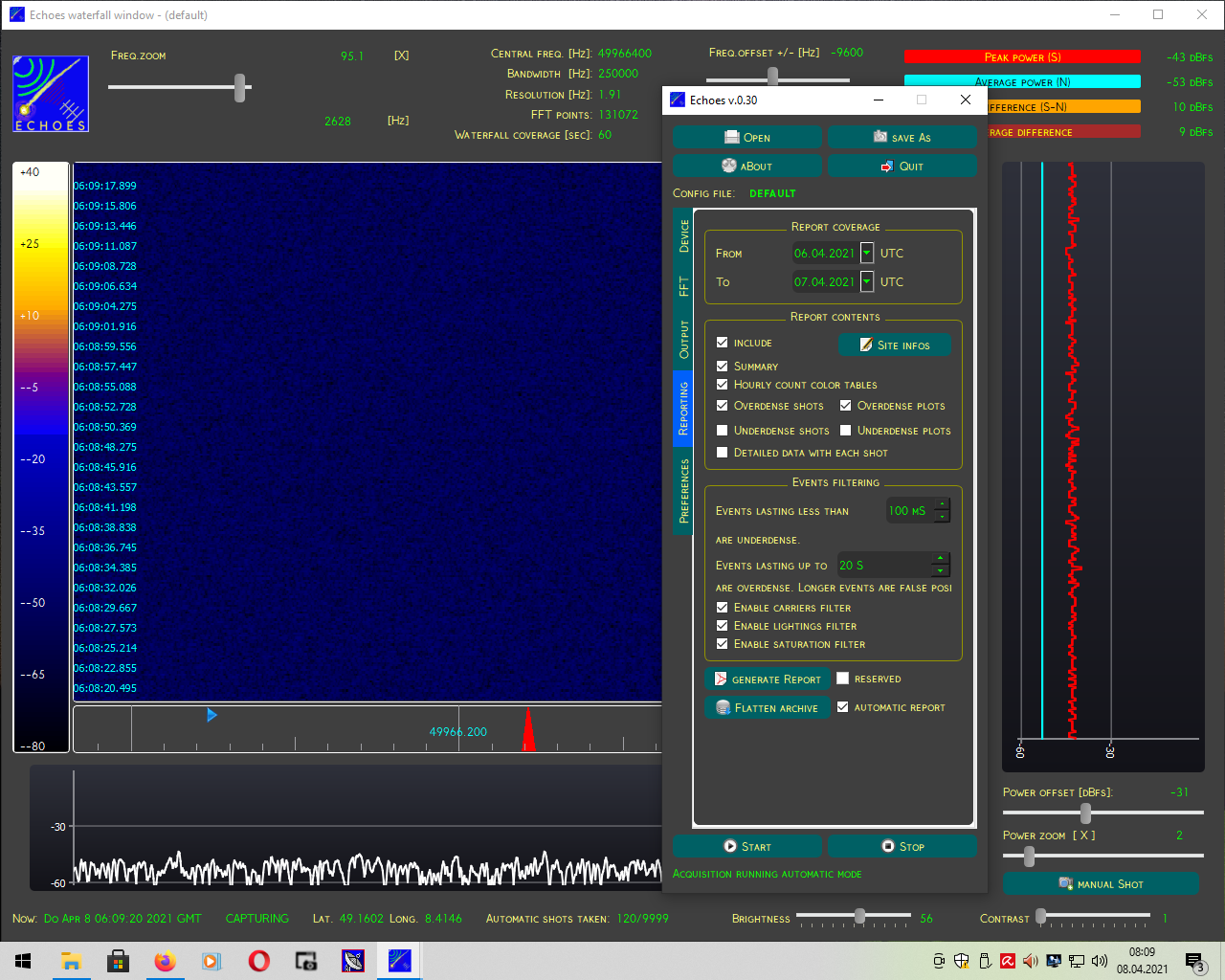Image resolution: width=1225 pixels, height=980 pixels.
Task: Toggle Enable lightings filter
Action: tap(723, 625)
